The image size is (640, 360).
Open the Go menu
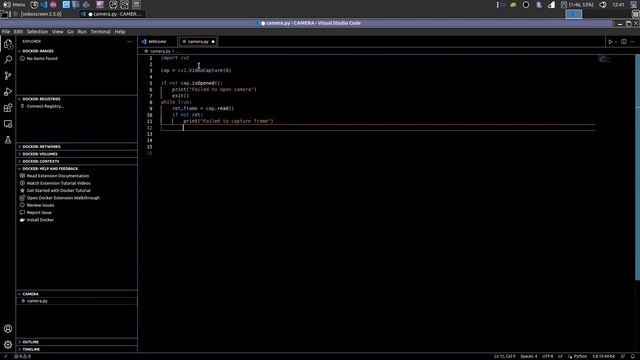pos(70,31)
